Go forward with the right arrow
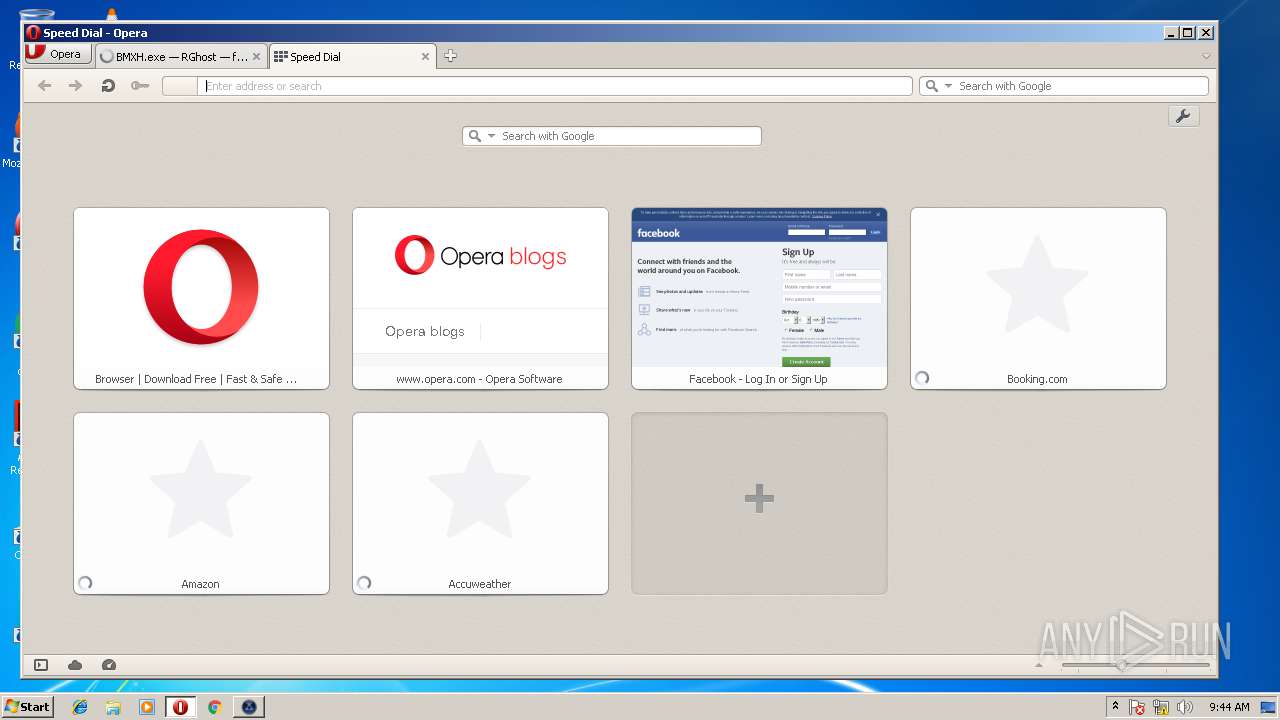 tap(75, 86)
